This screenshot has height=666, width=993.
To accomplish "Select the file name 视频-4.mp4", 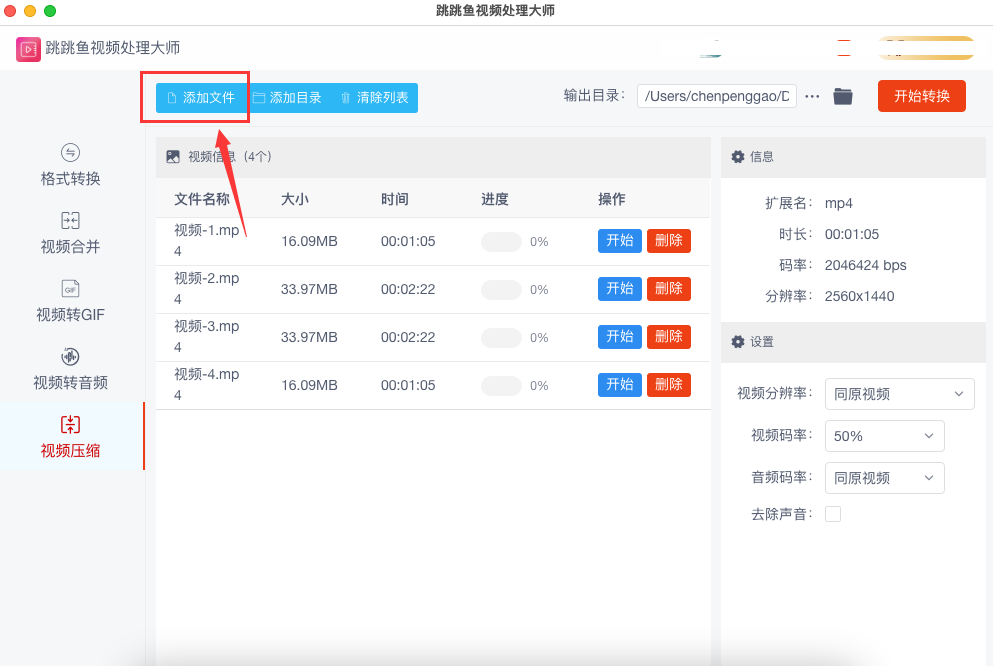I will 206,385.
